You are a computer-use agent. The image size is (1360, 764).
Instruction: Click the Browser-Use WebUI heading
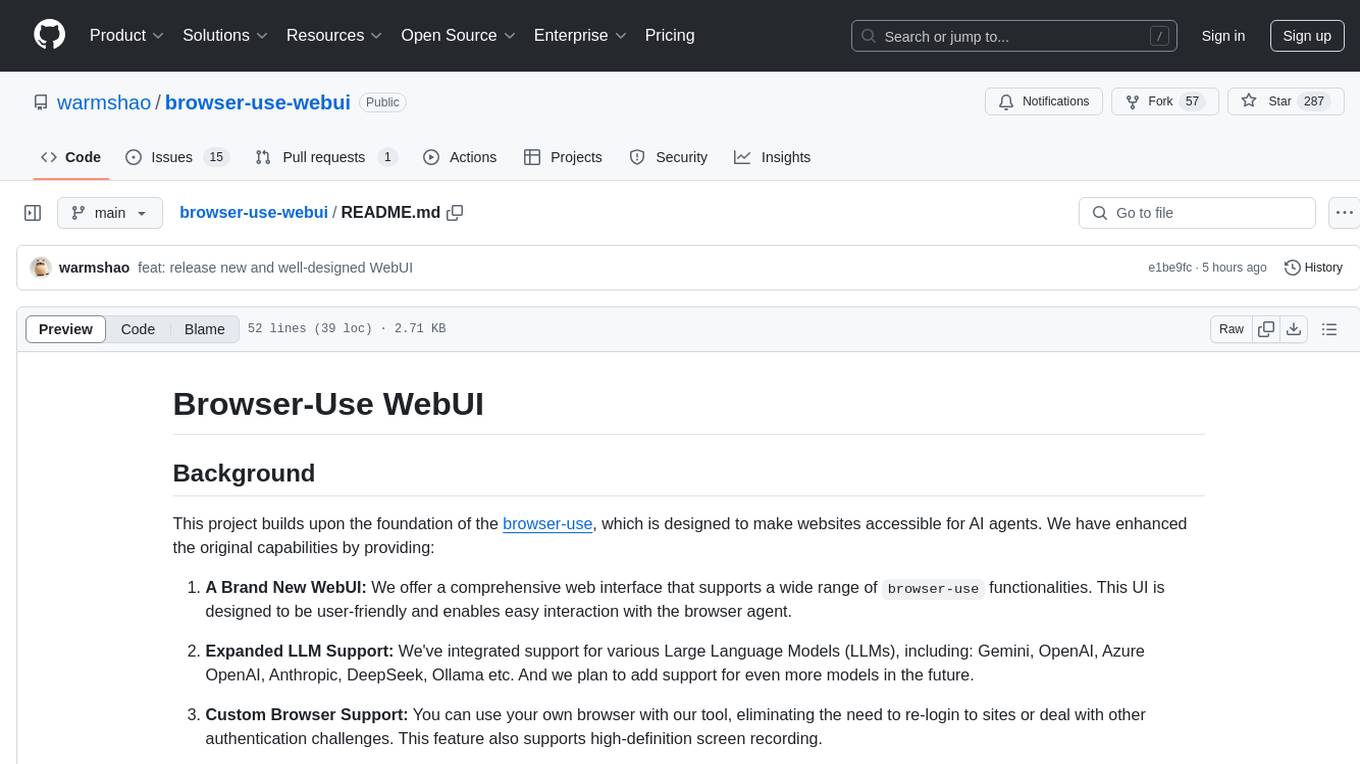(328, 403)
